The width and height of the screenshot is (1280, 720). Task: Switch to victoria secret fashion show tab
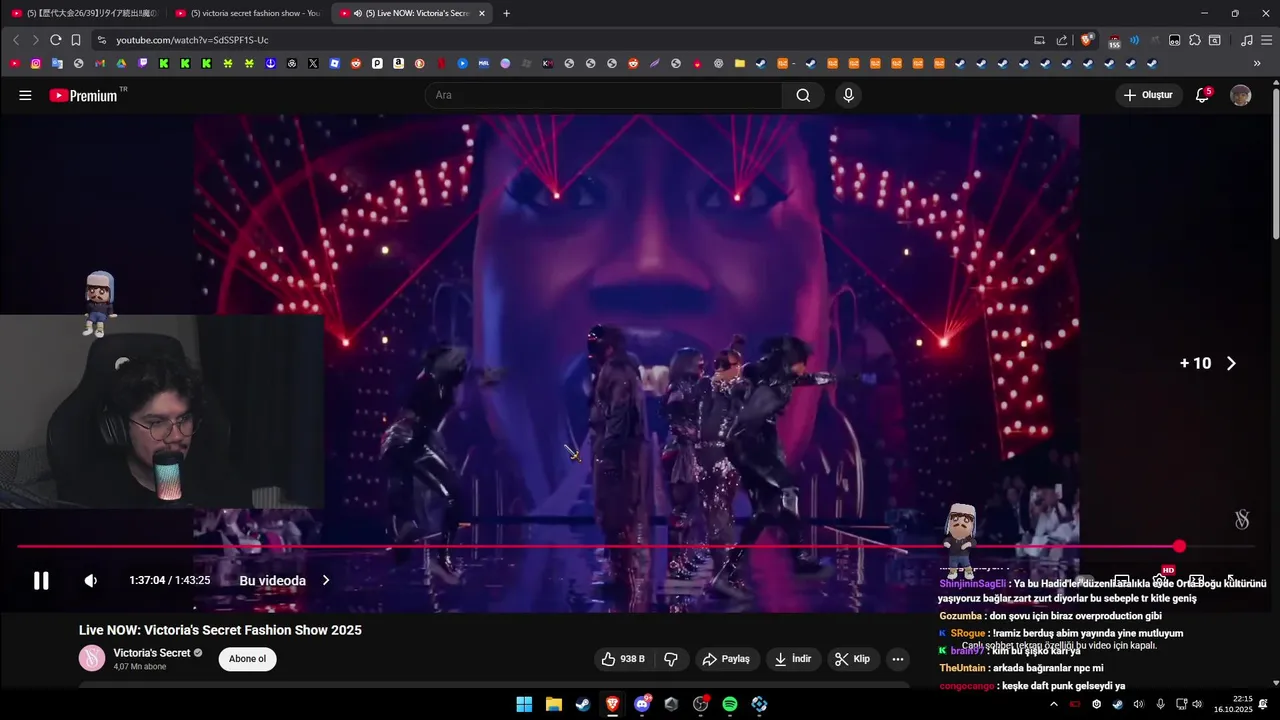point(246,13)
